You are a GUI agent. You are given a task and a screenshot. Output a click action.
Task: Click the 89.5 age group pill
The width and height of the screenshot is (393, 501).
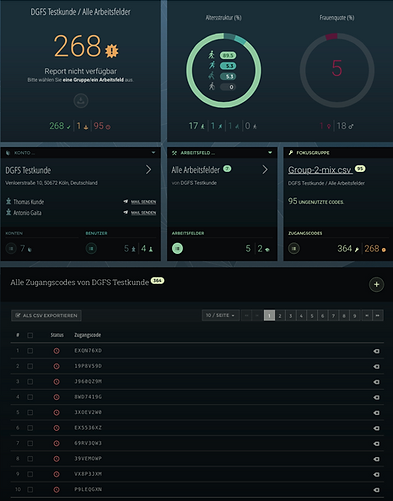(228, 55)
